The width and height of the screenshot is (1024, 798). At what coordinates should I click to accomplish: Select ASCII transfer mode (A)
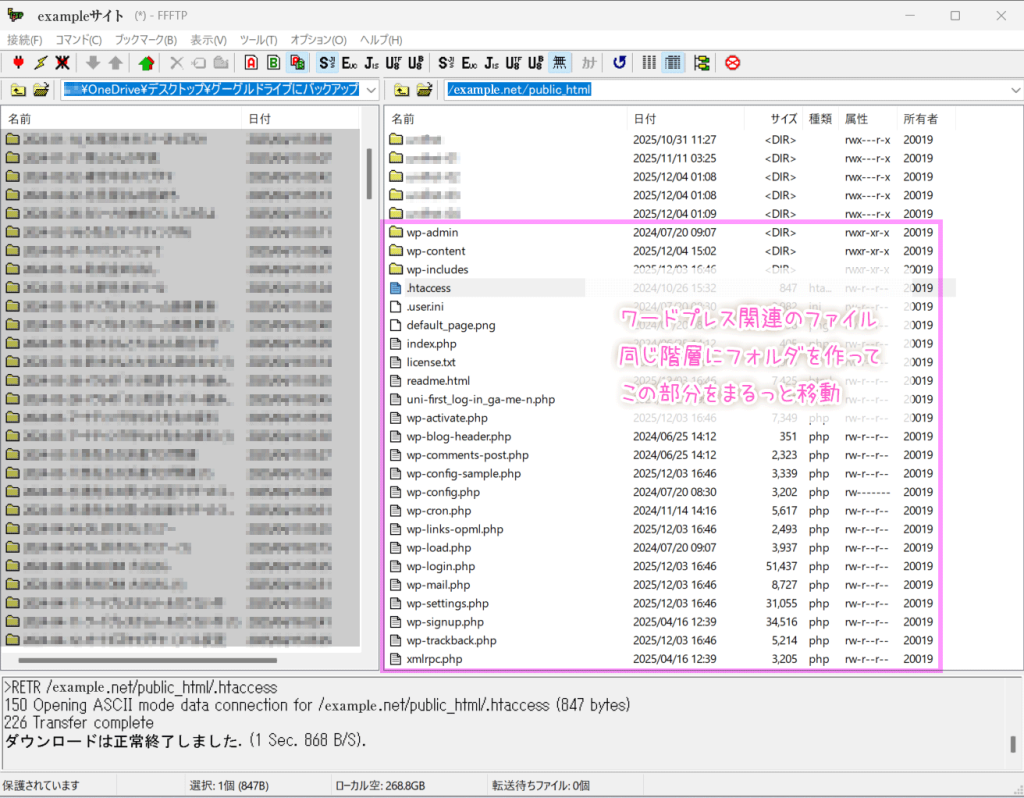tap(251, 63)
